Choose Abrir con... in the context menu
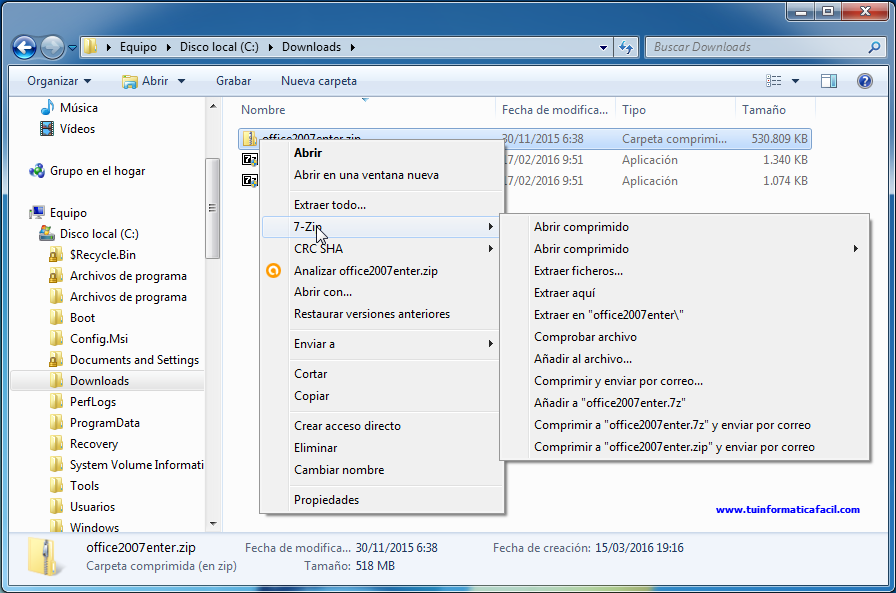 point(382,292)
